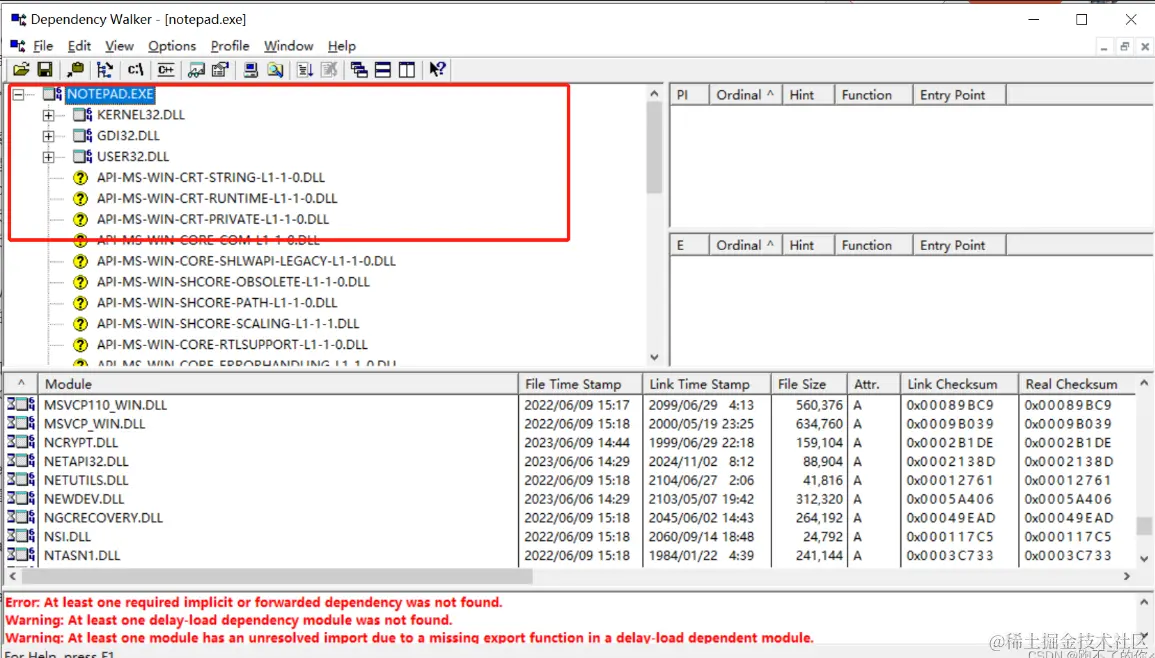Sort by Real Checksum column header
The width and height of the screenshot is (1155, 658).
pos(1078,384)
